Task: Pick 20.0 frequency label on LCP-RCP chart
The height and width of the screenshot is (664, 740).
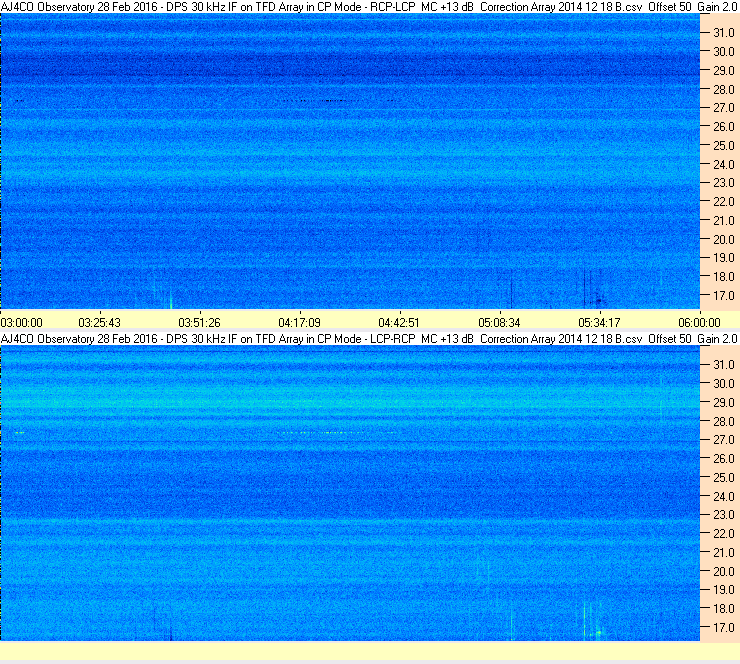Action: point(724,572)
